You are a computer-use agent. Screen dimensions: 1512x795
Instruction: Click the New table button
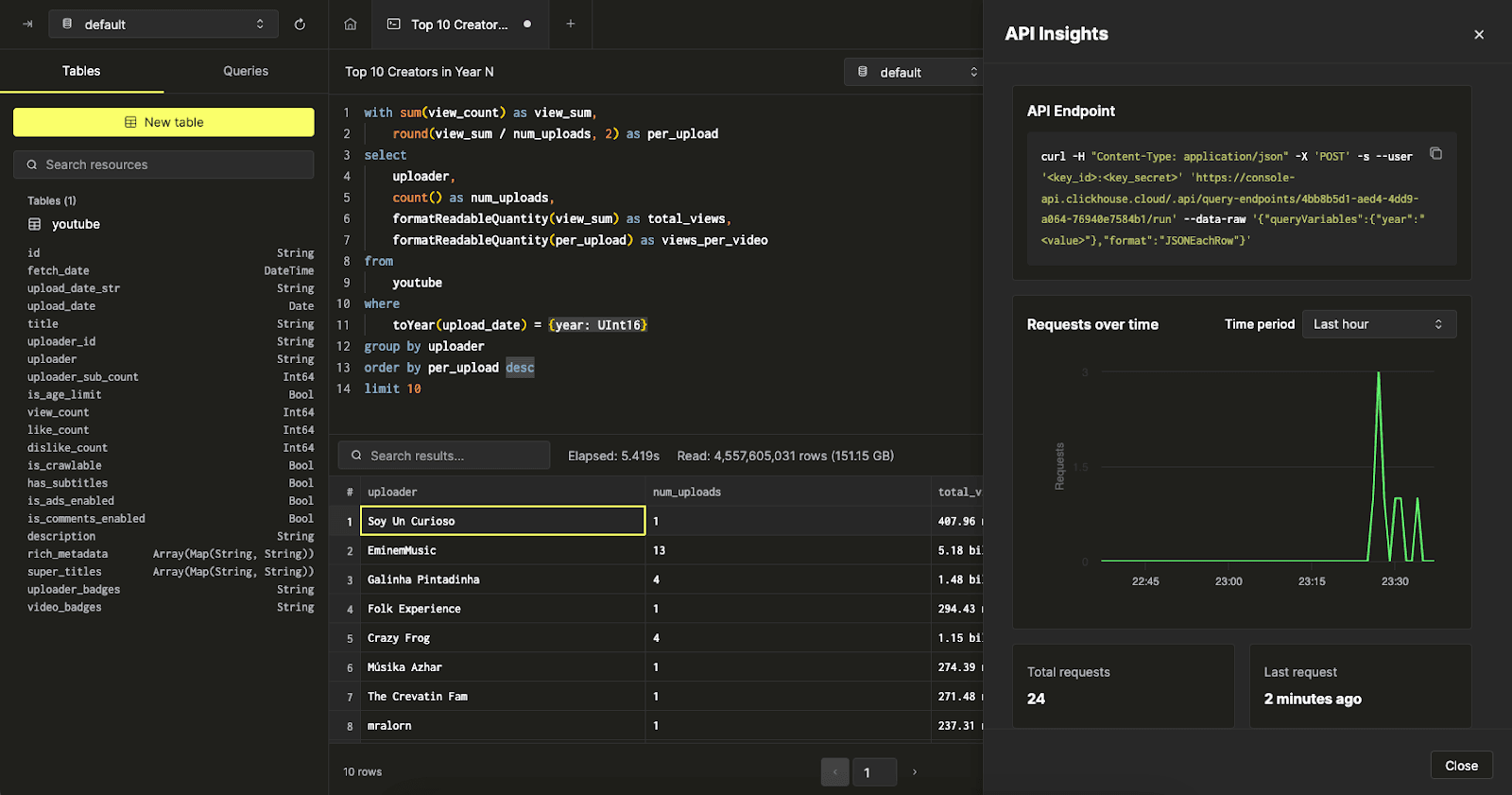tap(163, 122)
